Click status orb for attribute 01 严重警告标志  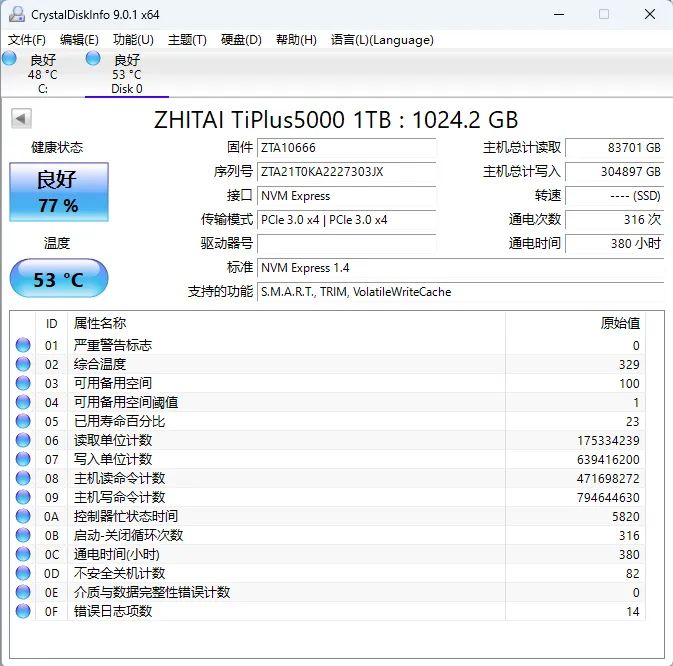click(23, 345)
